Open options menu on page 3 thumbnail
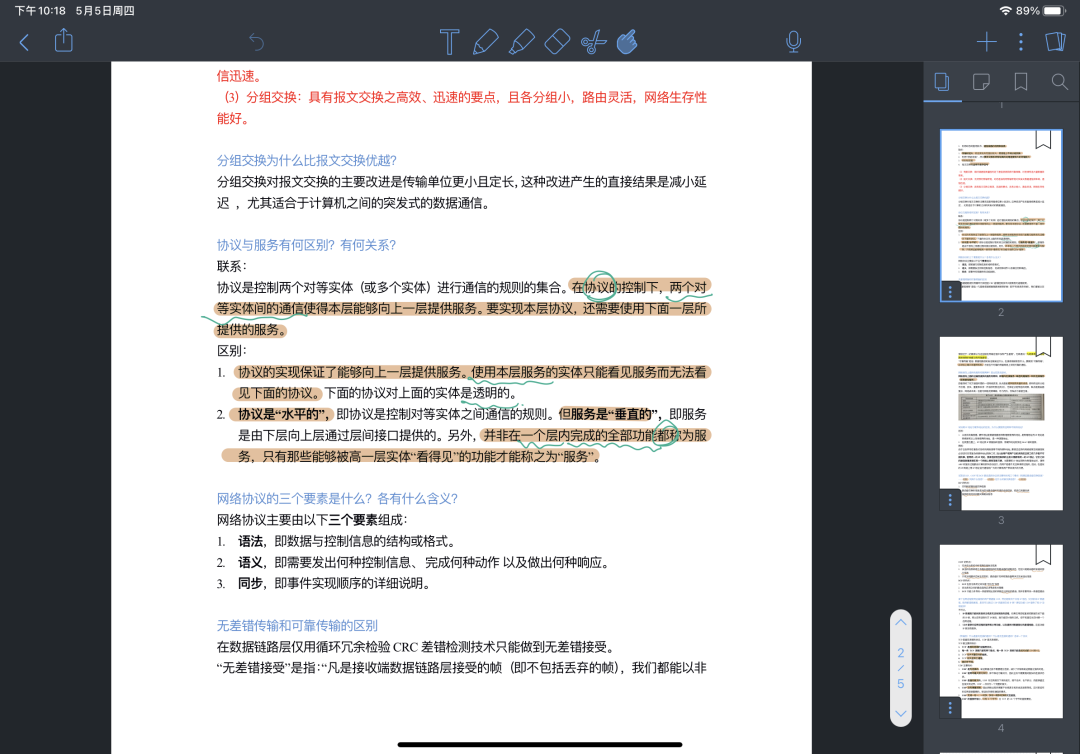1080x754 pixels. click(950, 499)
